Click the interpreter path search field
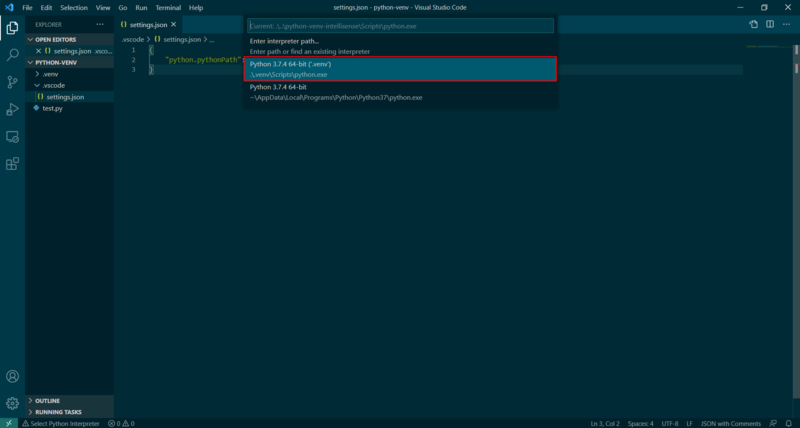The image size is (800, 428). [400, 26]
